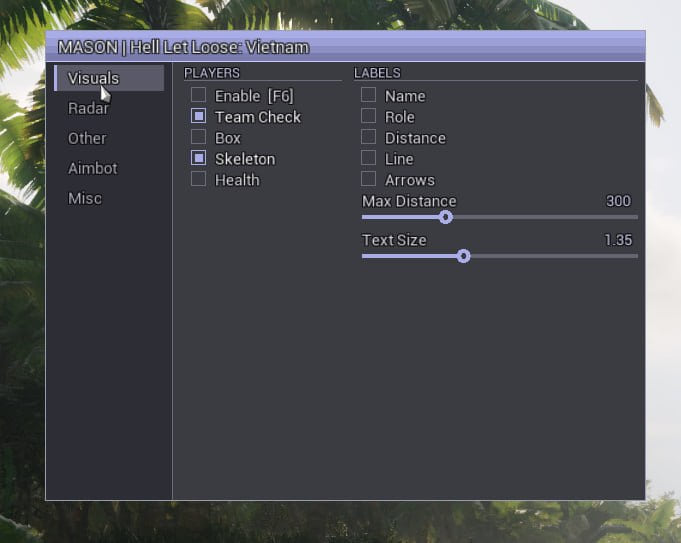Enable the Line checkbox
681x543 pixels.
click(x=368, y=158)
